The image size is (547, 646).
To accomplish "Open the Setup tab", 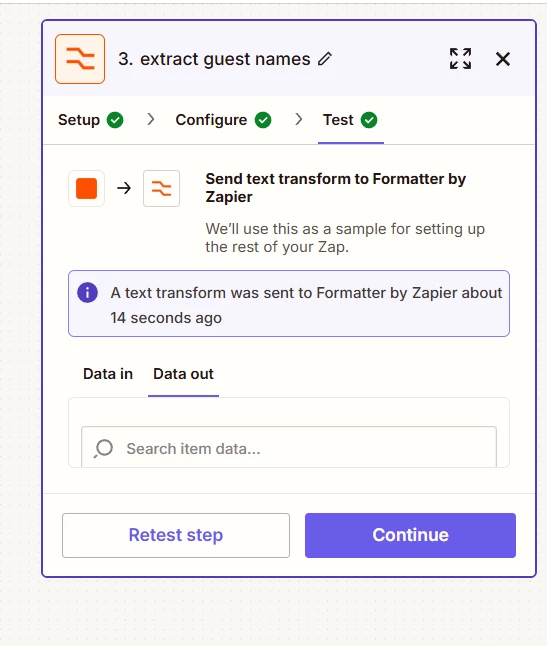I will pos(91,120).
